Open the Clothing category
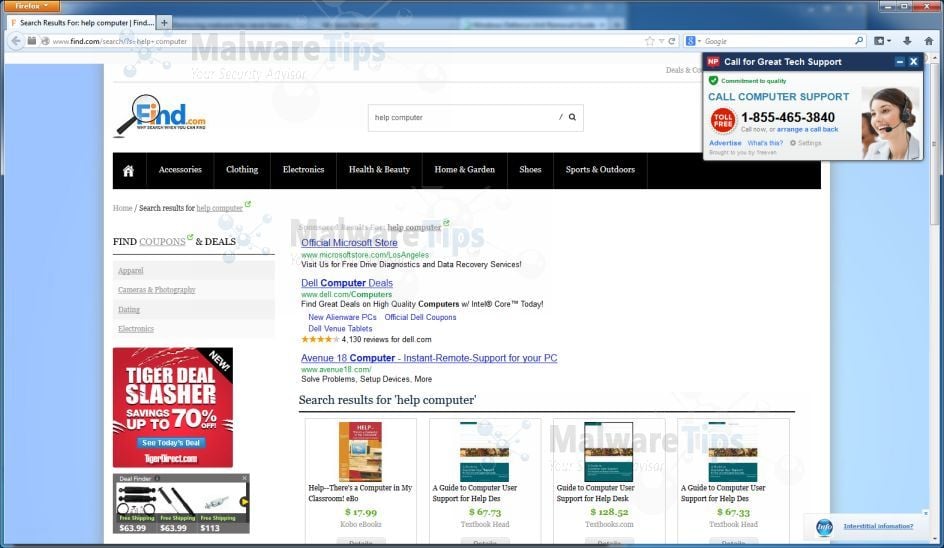 [242, 170]
